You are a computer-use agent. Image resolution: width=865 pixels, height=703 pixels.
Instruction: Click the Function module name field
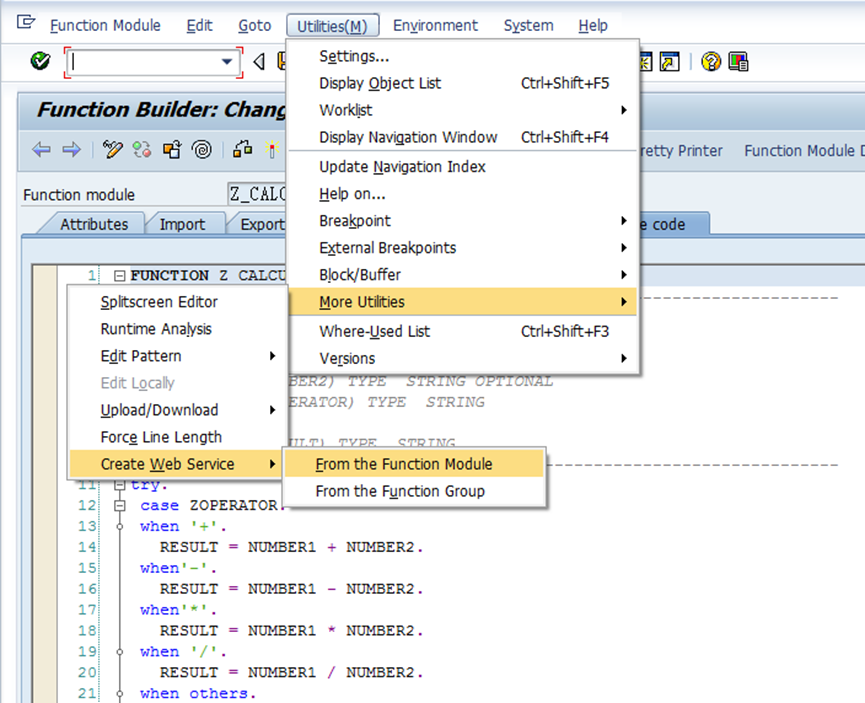[257, 194]
